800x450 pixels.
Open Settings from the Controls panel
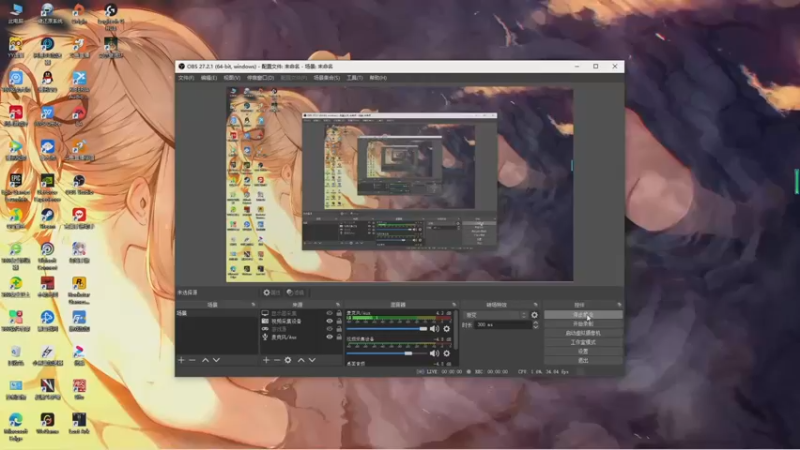pyautogui.click(x=583, y=352)
